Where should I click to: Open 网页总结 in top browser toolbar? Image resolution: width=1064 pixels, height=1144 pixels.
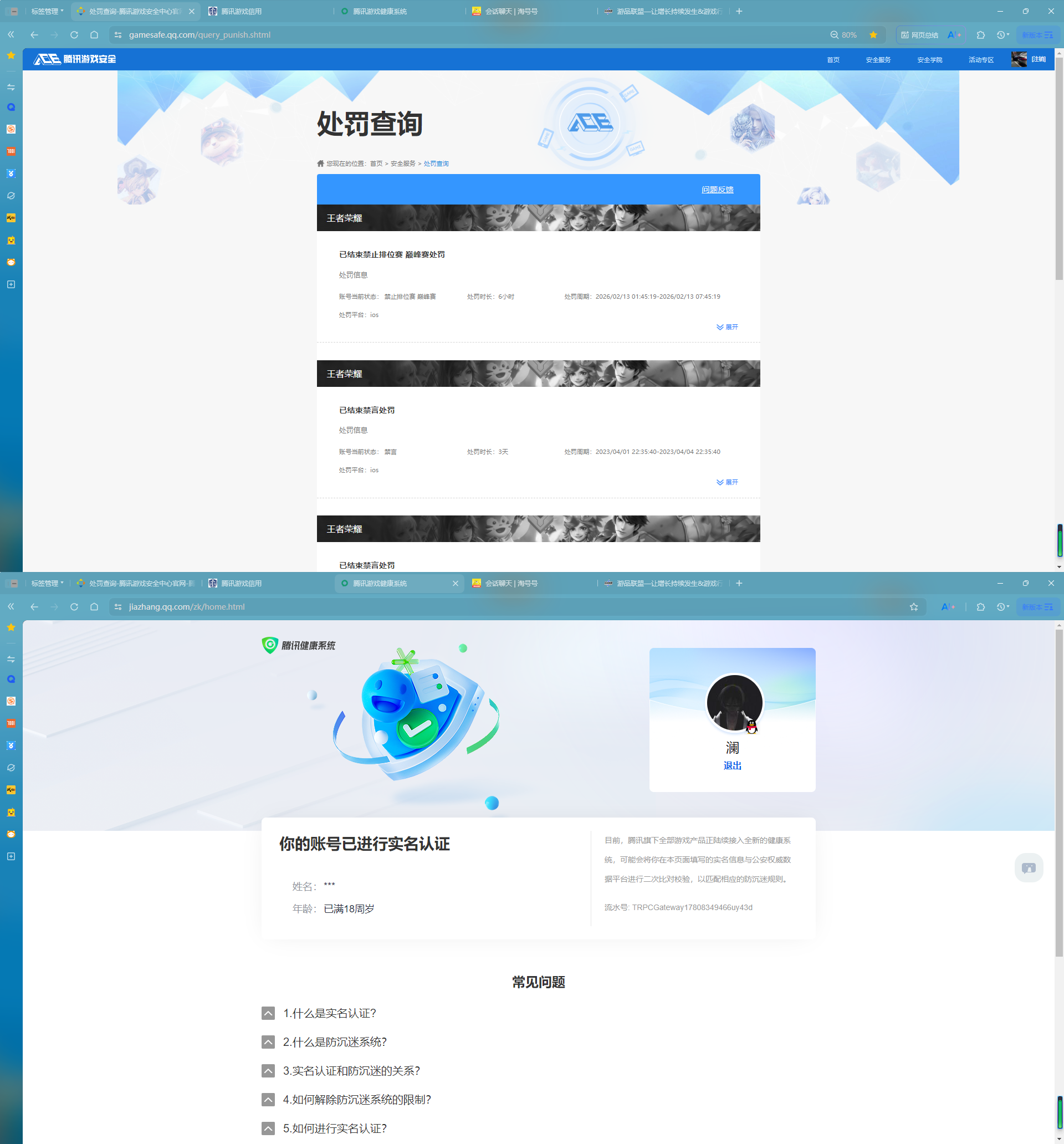point(919,35)
